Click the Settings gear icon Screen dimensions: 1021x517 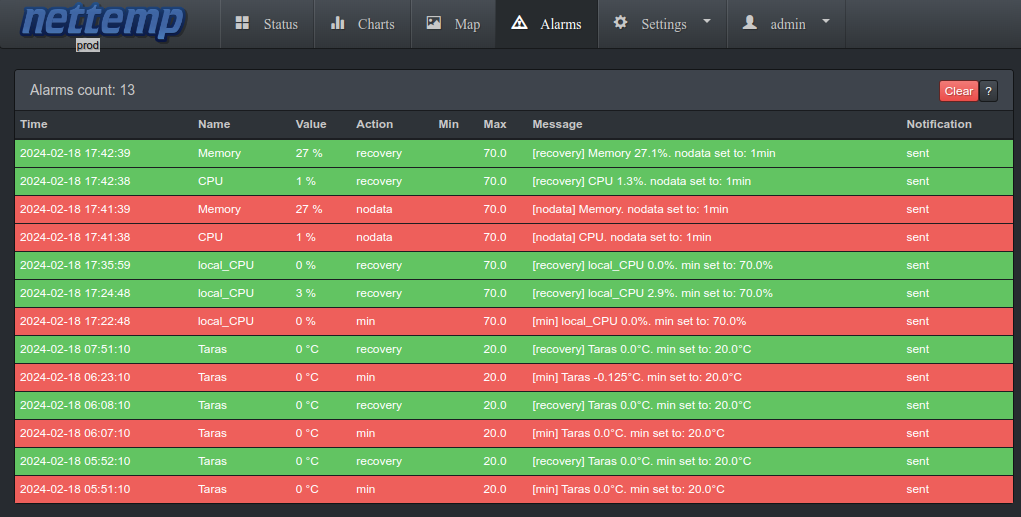(x=620, y=23)
